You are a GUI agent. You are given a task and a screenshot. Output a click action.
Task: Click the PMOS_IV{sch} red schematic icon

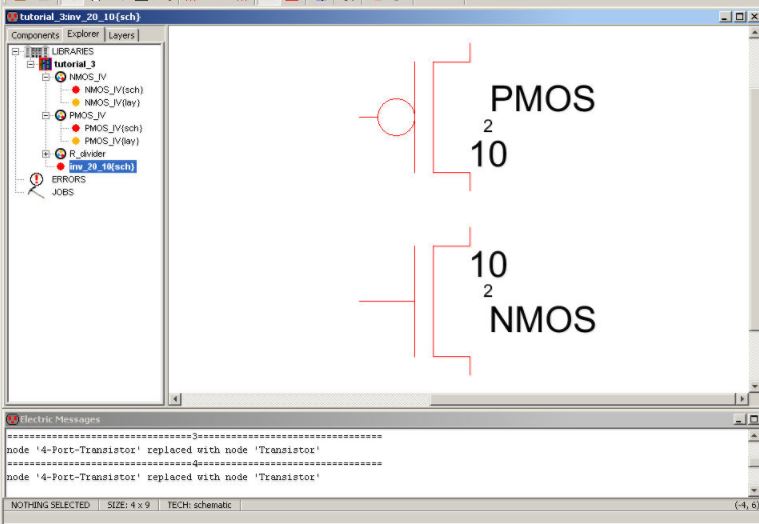pos(75,128)
